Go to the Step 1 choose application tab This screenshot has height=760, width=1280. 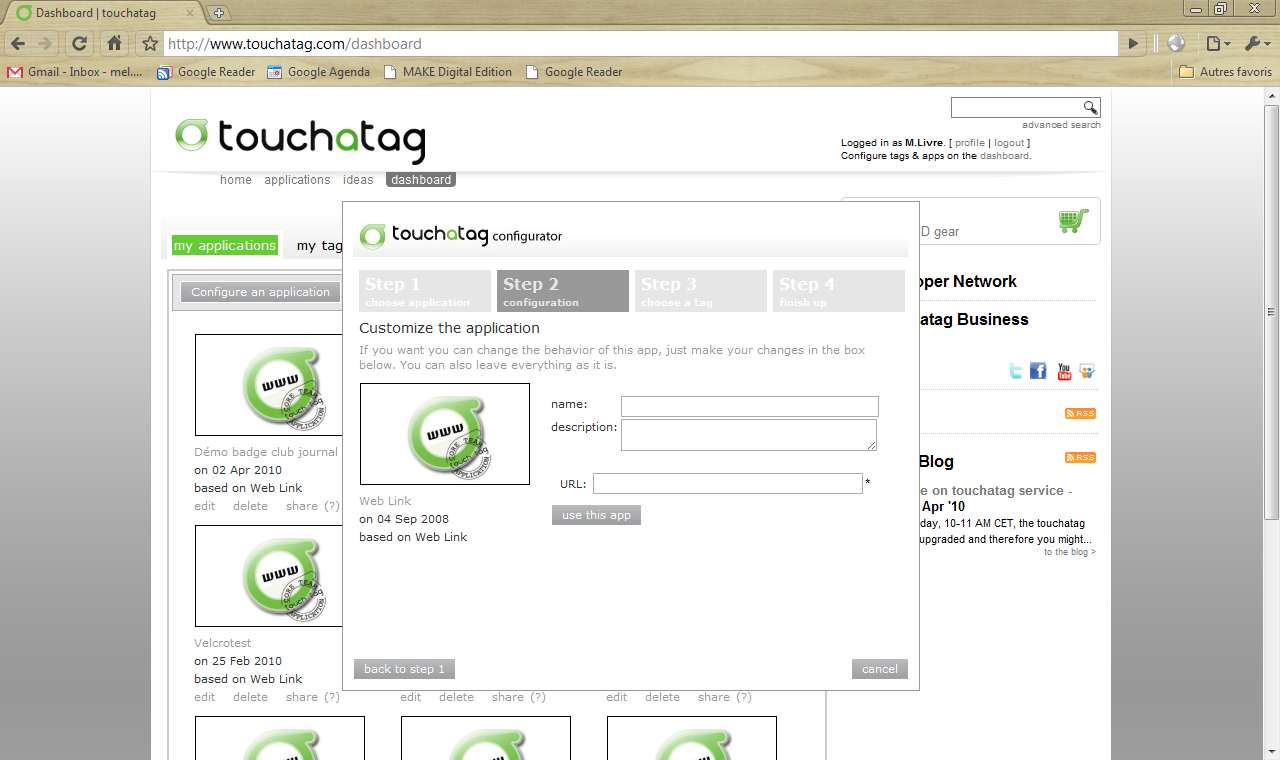(x=425, y=291)
